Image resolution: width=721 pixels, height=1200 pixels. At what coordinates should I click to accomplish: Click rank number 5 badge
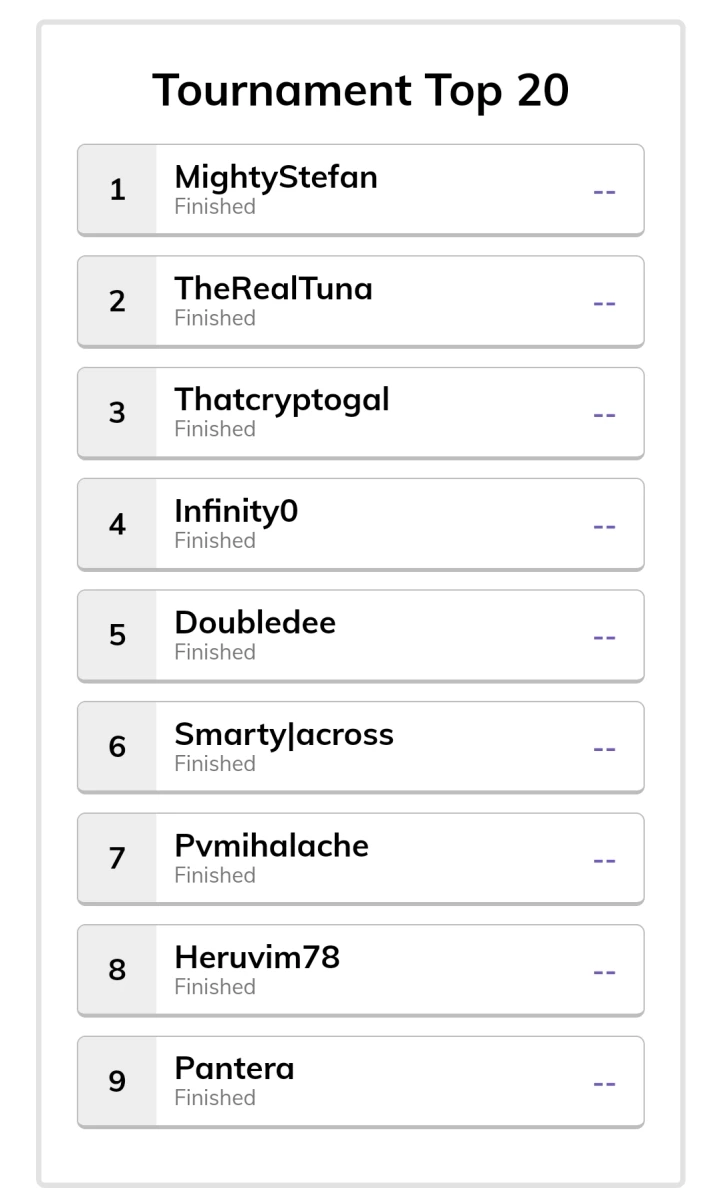[x=117, y=636]
